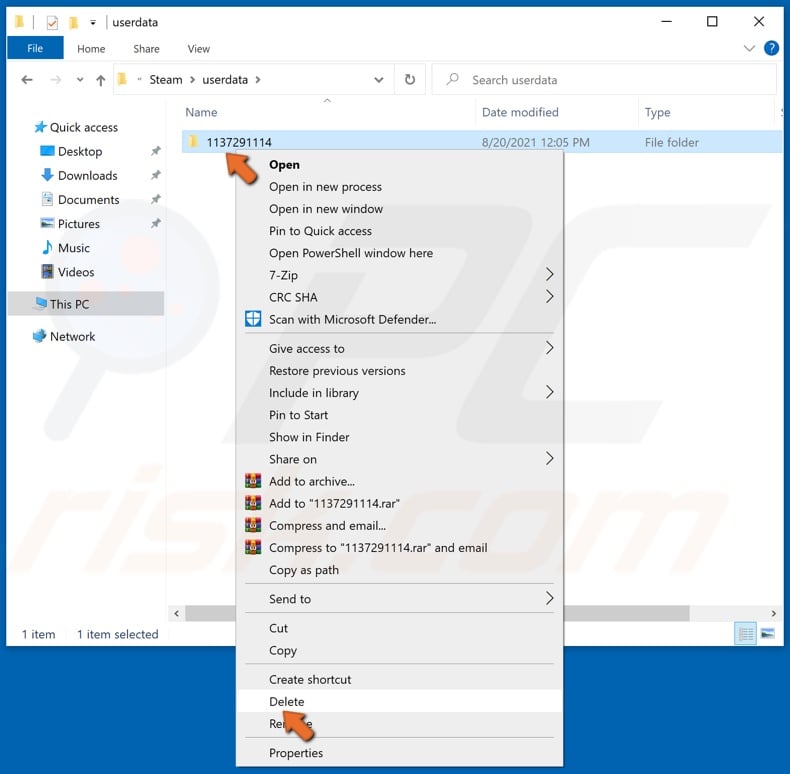This screenshot has width=790, height=774.
Task: Choose Open in new window
Action: [399, 209]
